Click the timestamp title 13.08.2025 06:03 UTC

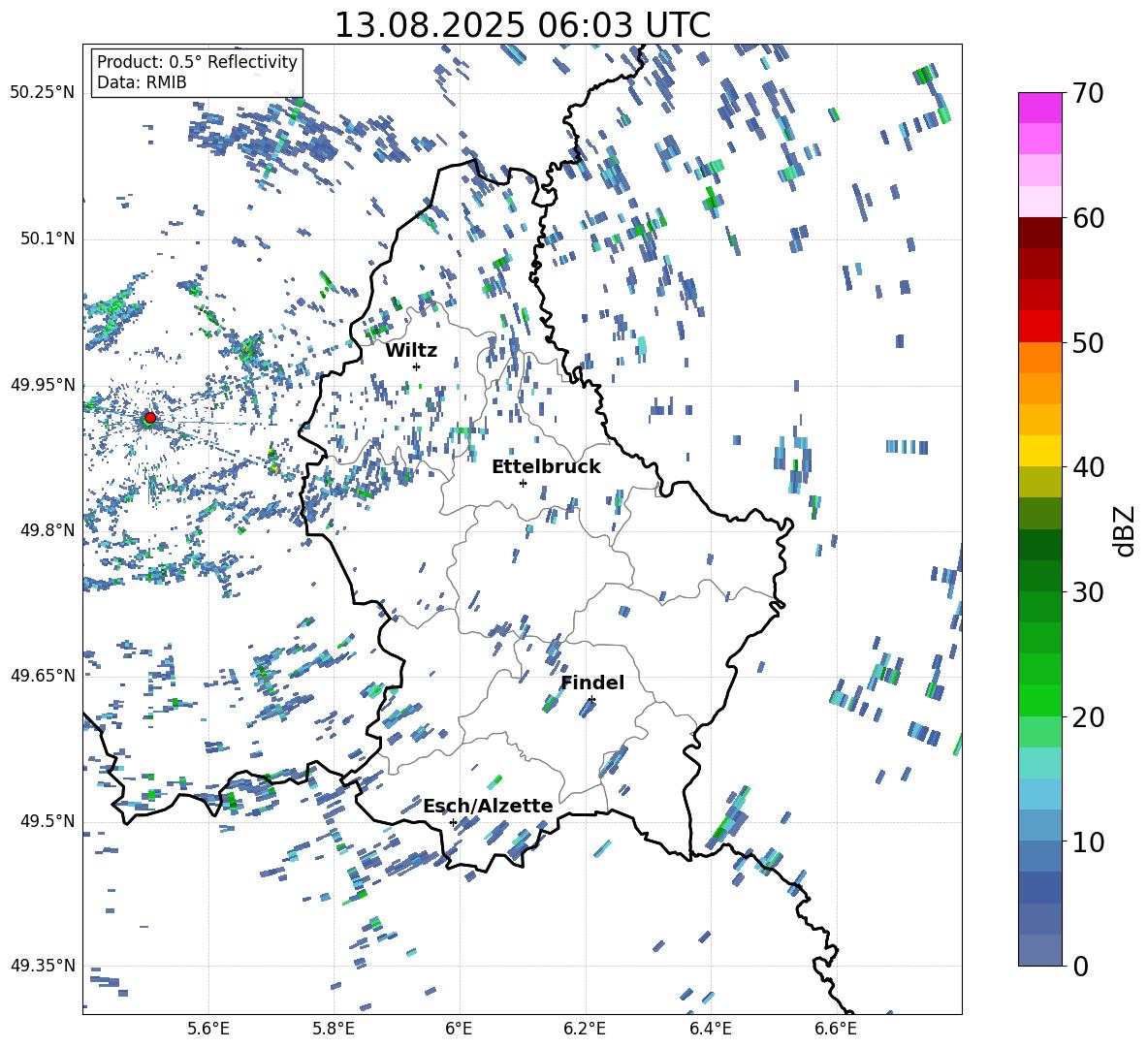point(522,25)
